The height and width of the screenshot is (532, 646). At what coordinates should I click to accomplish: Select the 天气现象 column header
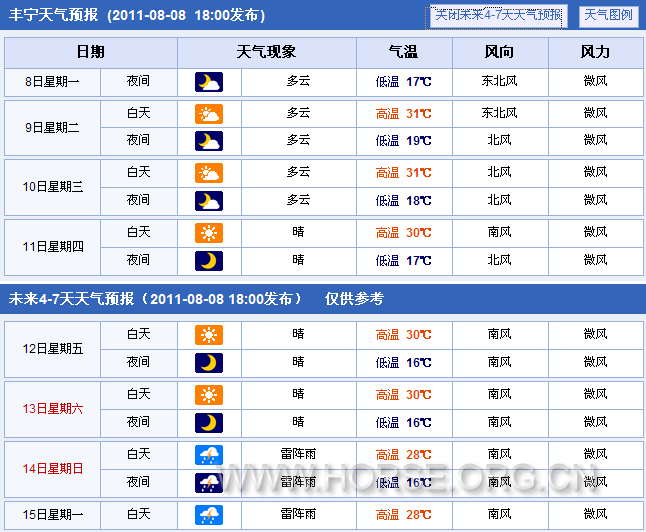coord(267,52)
